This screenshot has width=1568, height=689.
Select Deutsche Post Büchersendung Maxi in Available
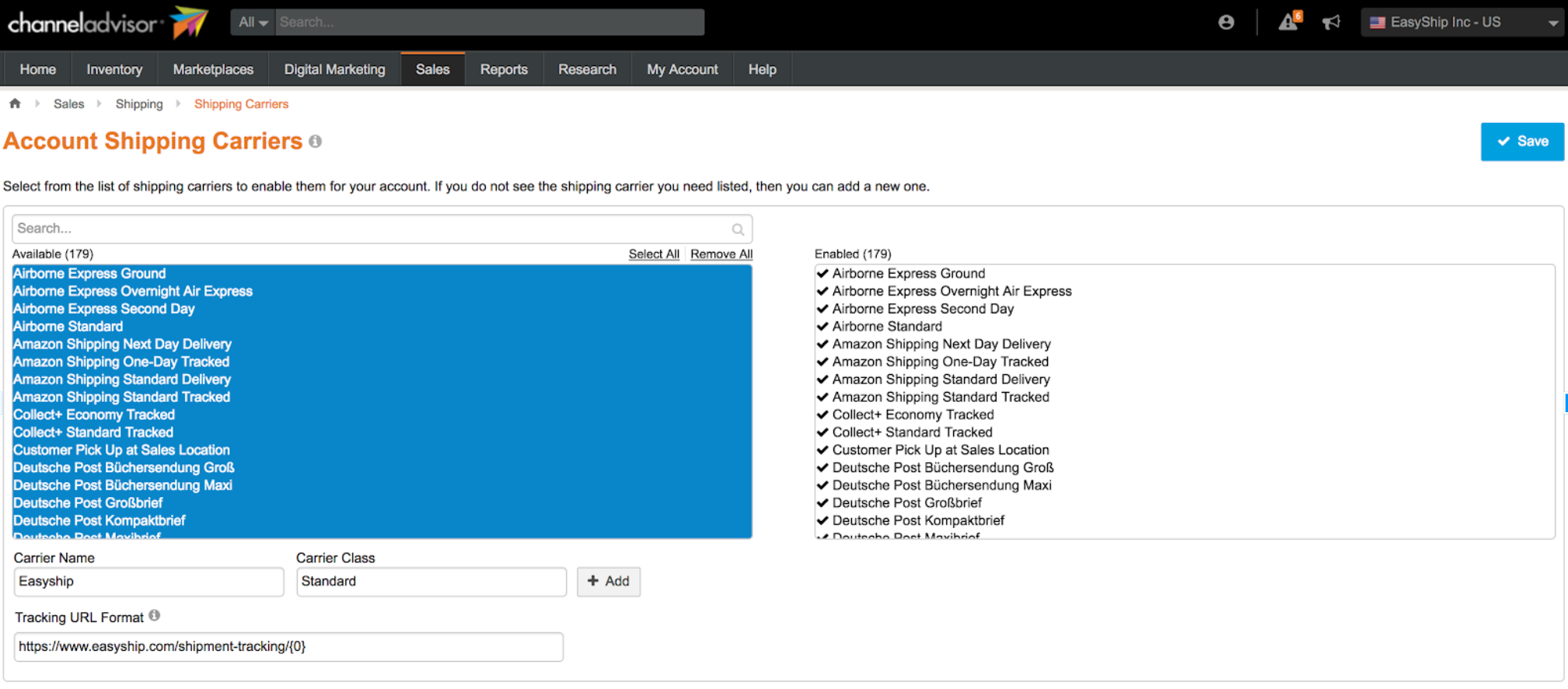[x=382, y=485]
